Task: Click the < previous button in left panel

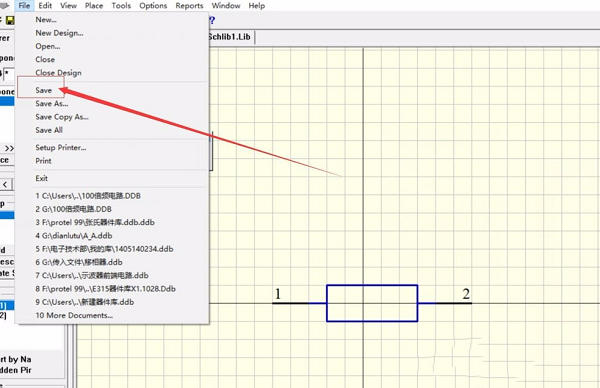Action: [5, 185]
